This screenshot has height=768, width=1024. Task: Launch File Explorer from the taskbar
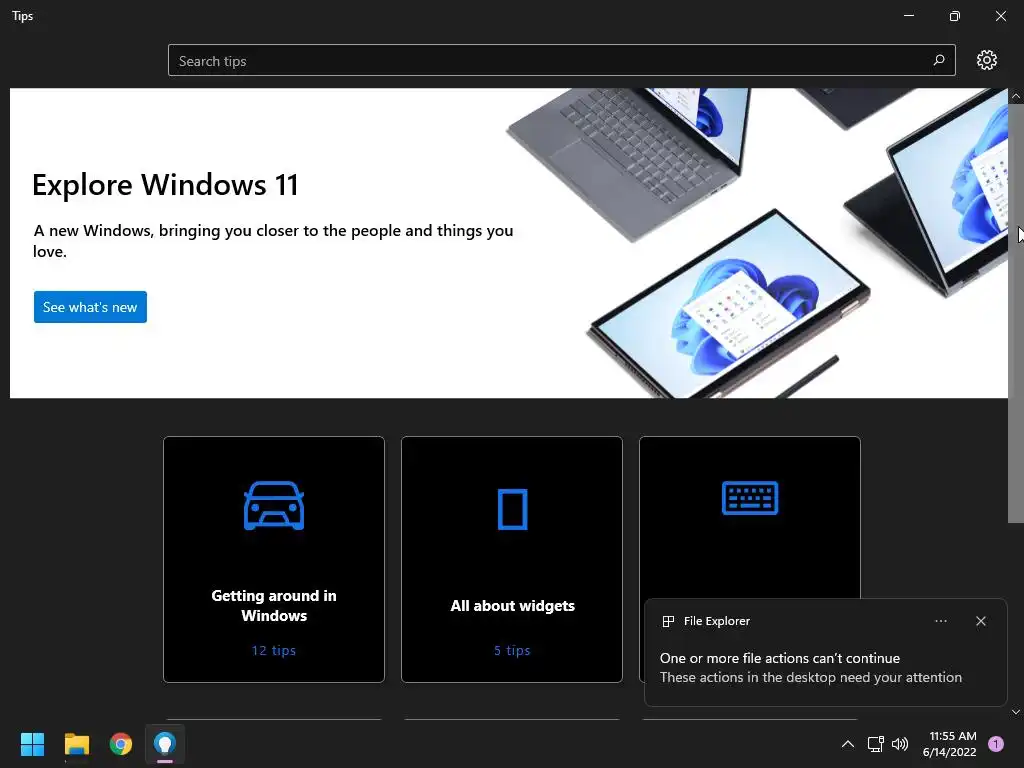76,744
